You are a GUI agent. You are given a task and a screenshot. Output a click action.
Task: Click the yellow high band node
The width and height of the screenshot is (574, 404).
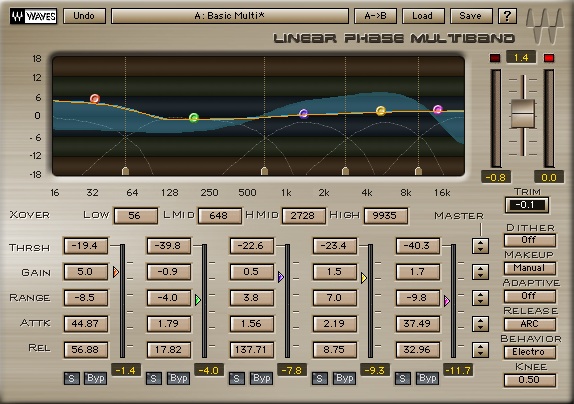(381, 111)
